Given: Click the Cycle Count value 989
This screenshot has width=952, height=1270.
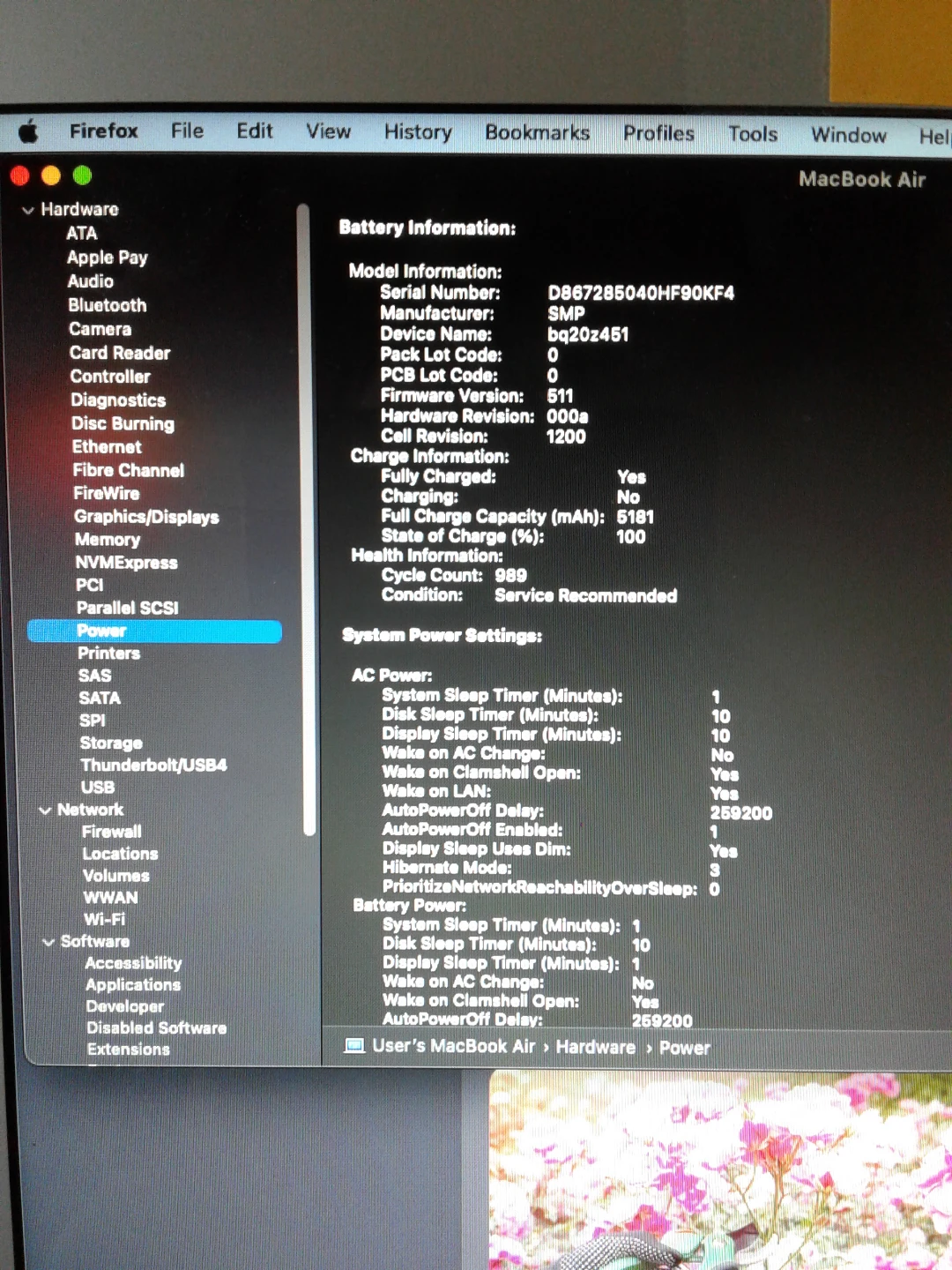Looking at the screenshot, I should (511, 576).
